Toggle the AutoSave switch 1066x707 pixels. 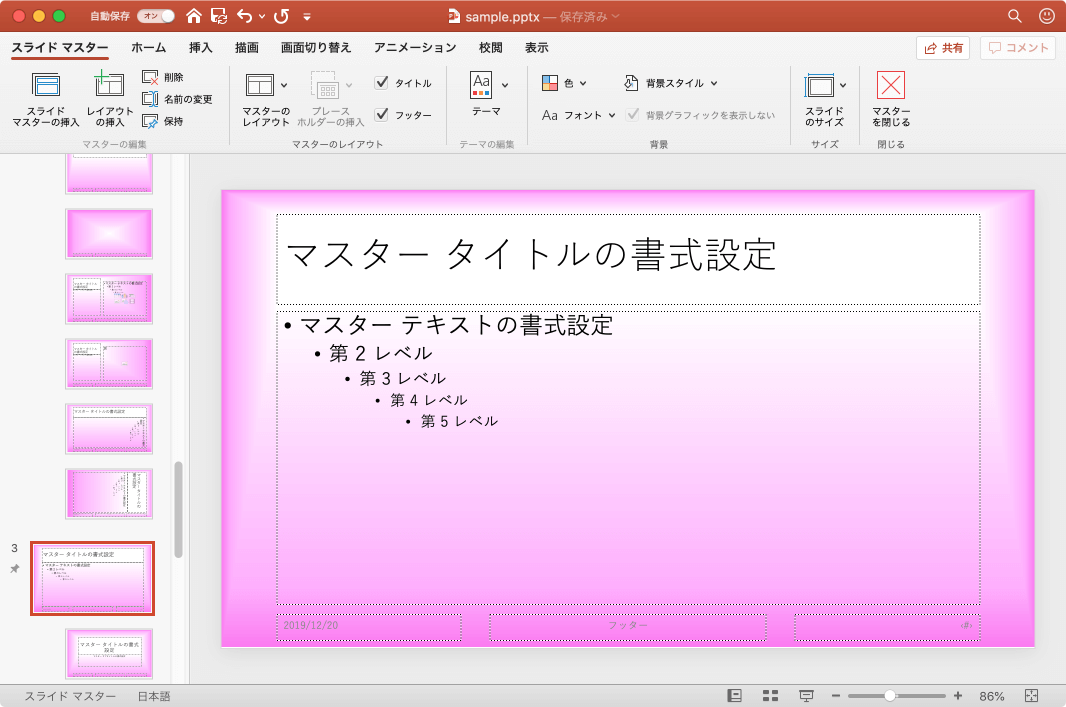(x=155, y=16)
